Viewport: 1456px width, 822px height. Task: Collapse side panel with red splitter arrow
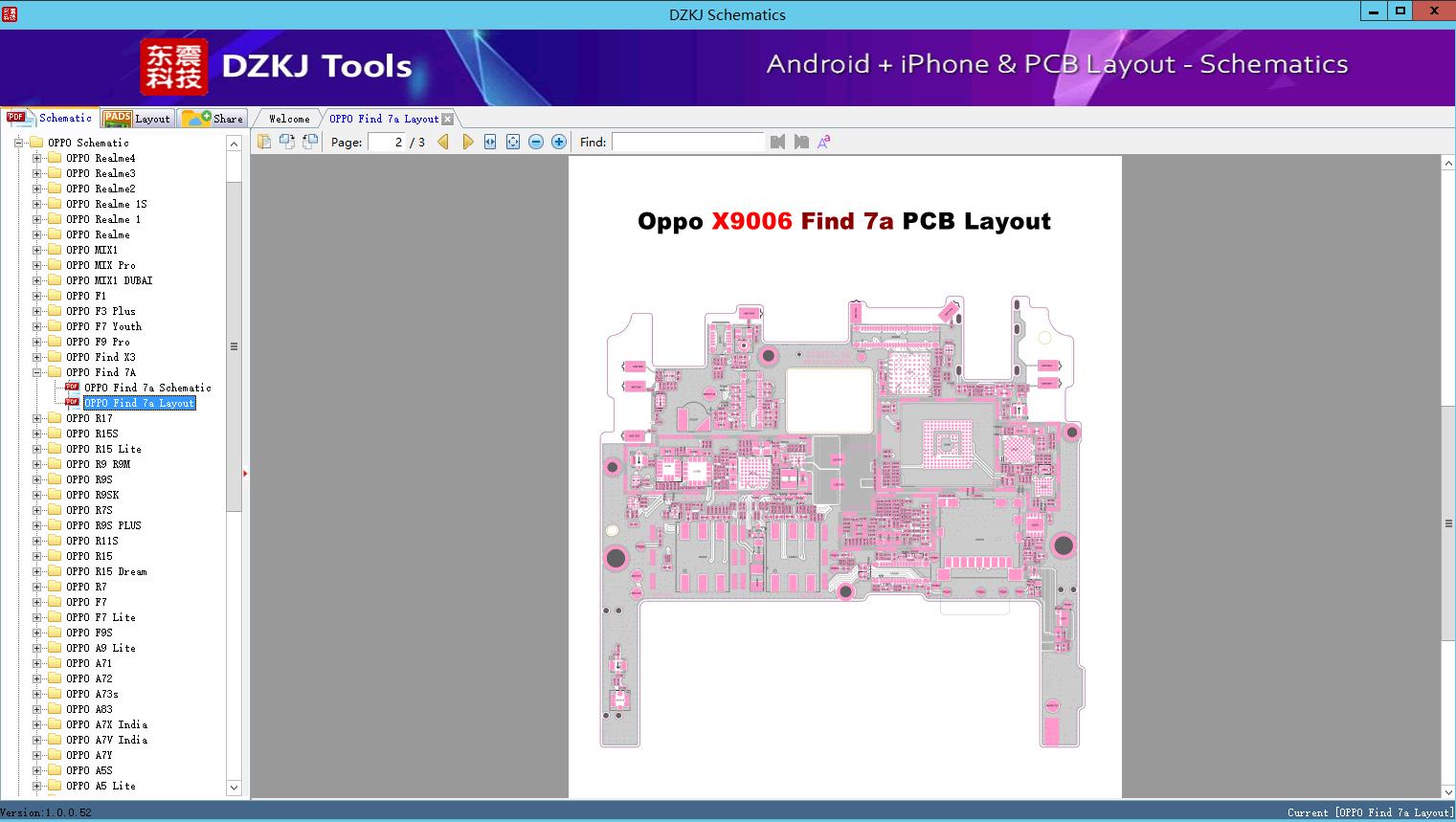(245, 474)
